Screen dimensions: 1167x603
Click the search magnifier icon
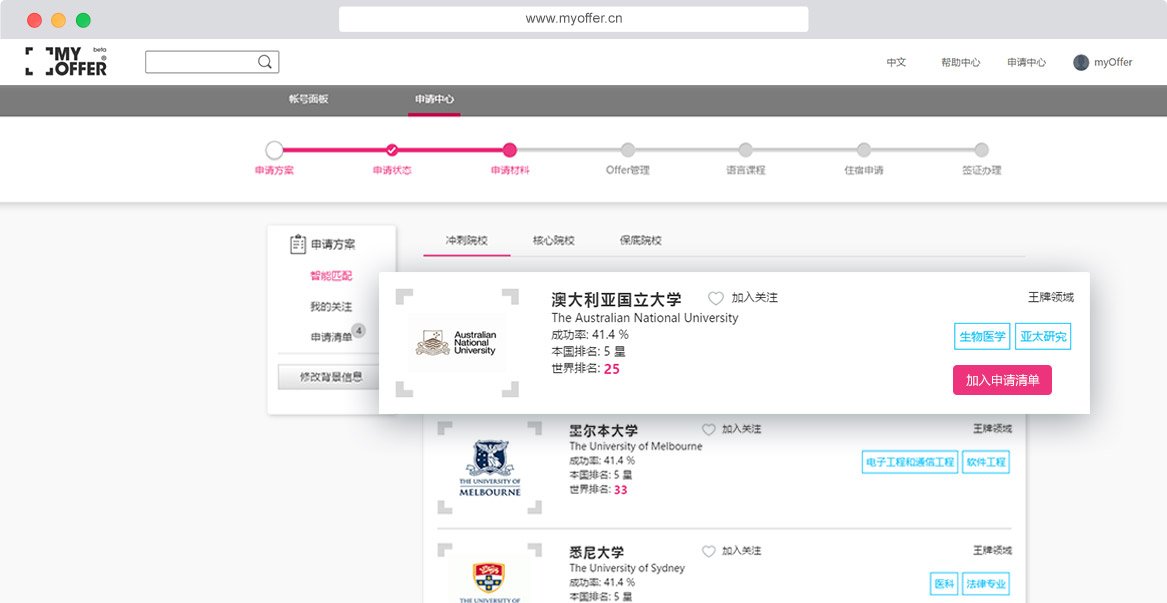point(265,62)
